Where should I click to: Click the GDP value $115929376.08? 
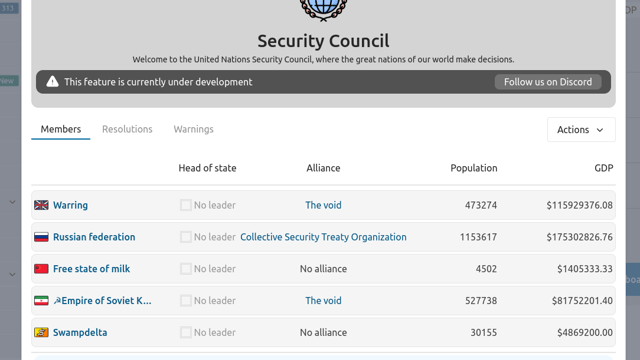[580, 205]
